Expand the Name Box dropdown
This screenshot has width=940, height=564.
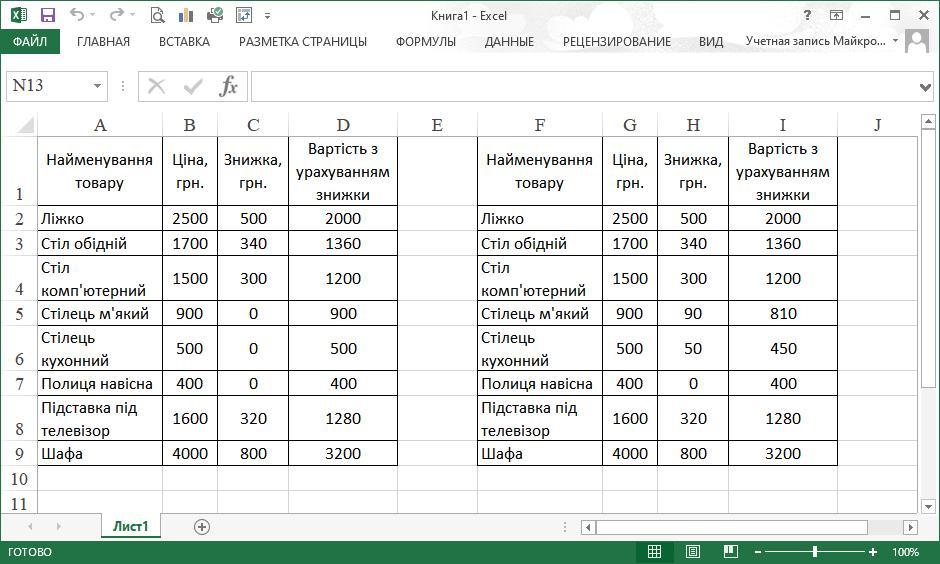click(x=97, y=86)
